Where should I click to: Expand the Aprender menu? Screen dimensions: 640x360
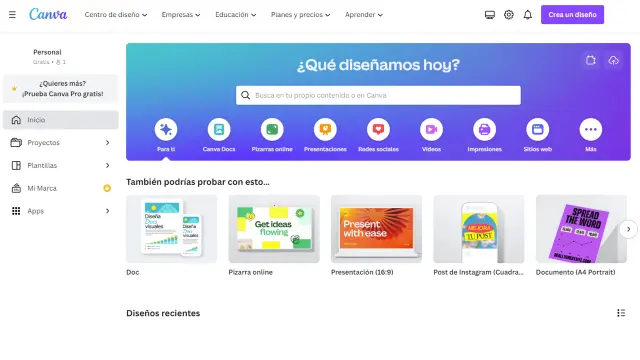[364, 15]
